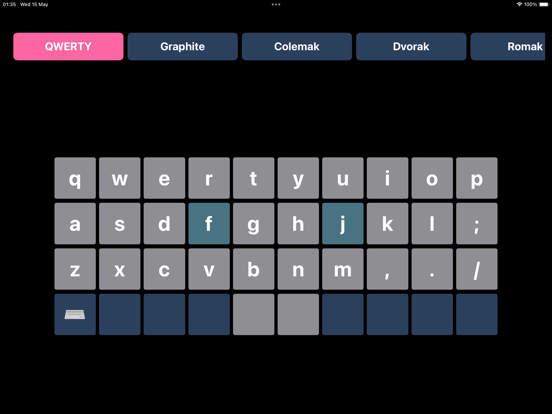Tap the g key

click(x=253, y=224)
